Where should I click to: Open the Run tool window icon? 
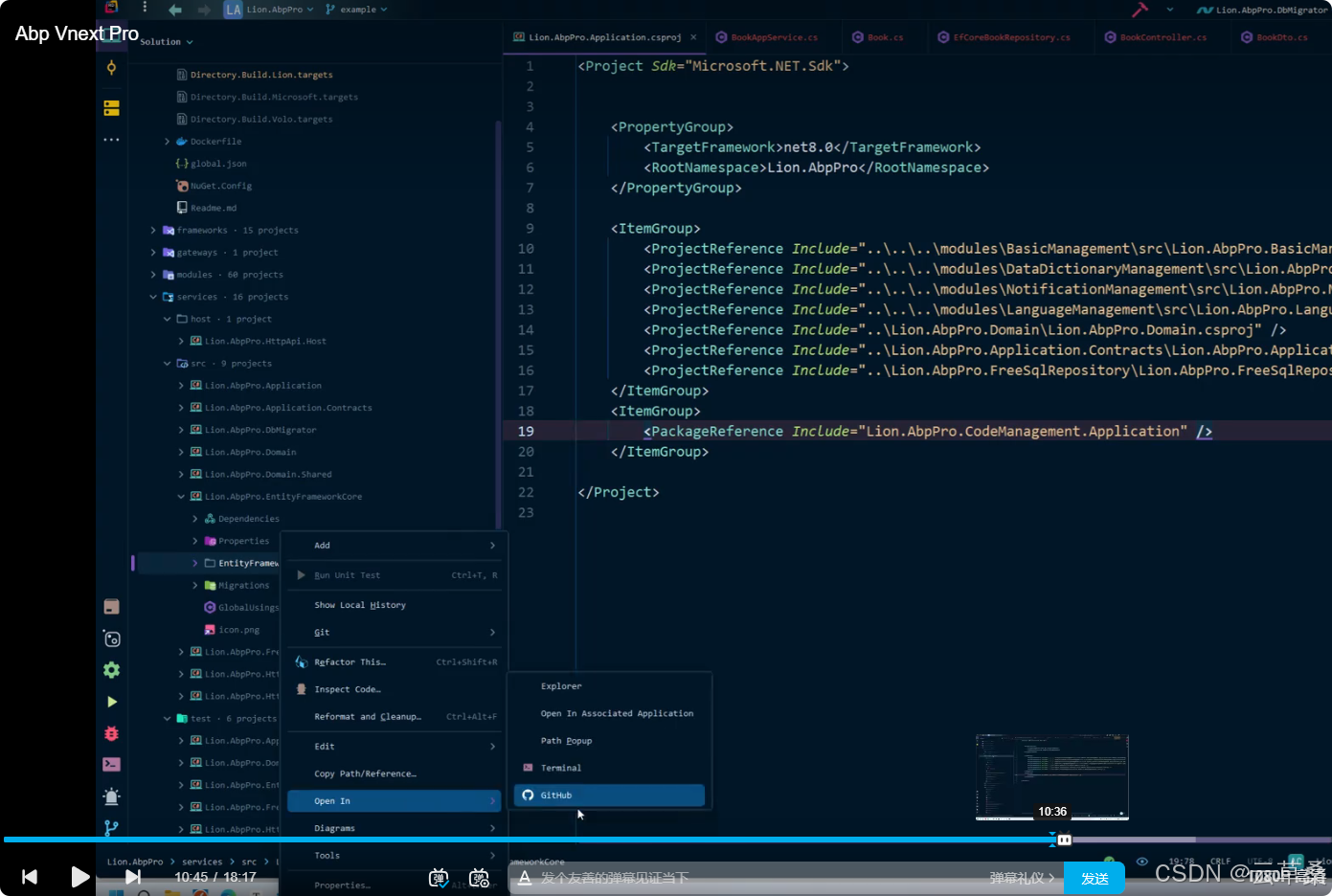click(x=111, y=702)
